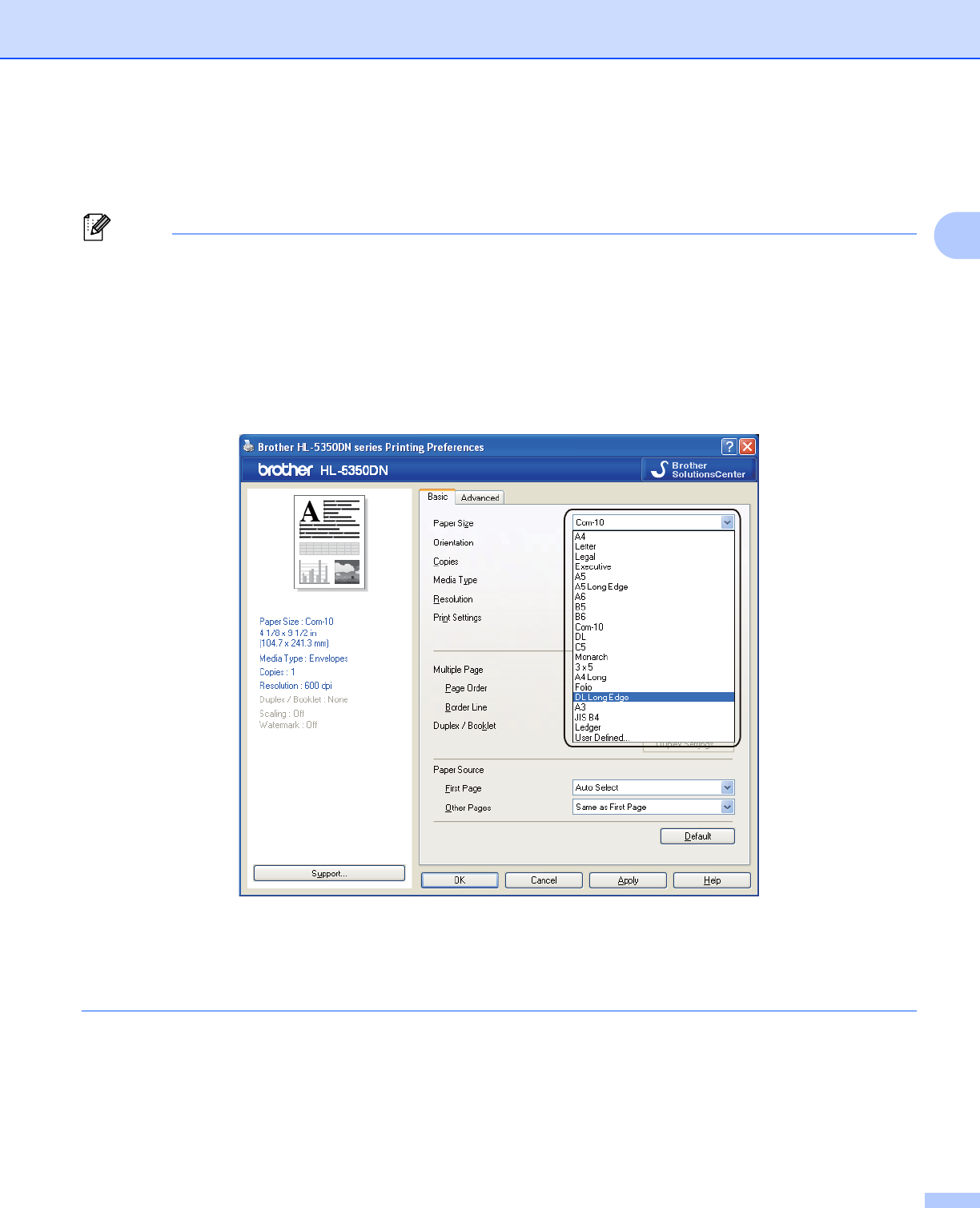Select A4 Long in the paper size list

point(653,677)
